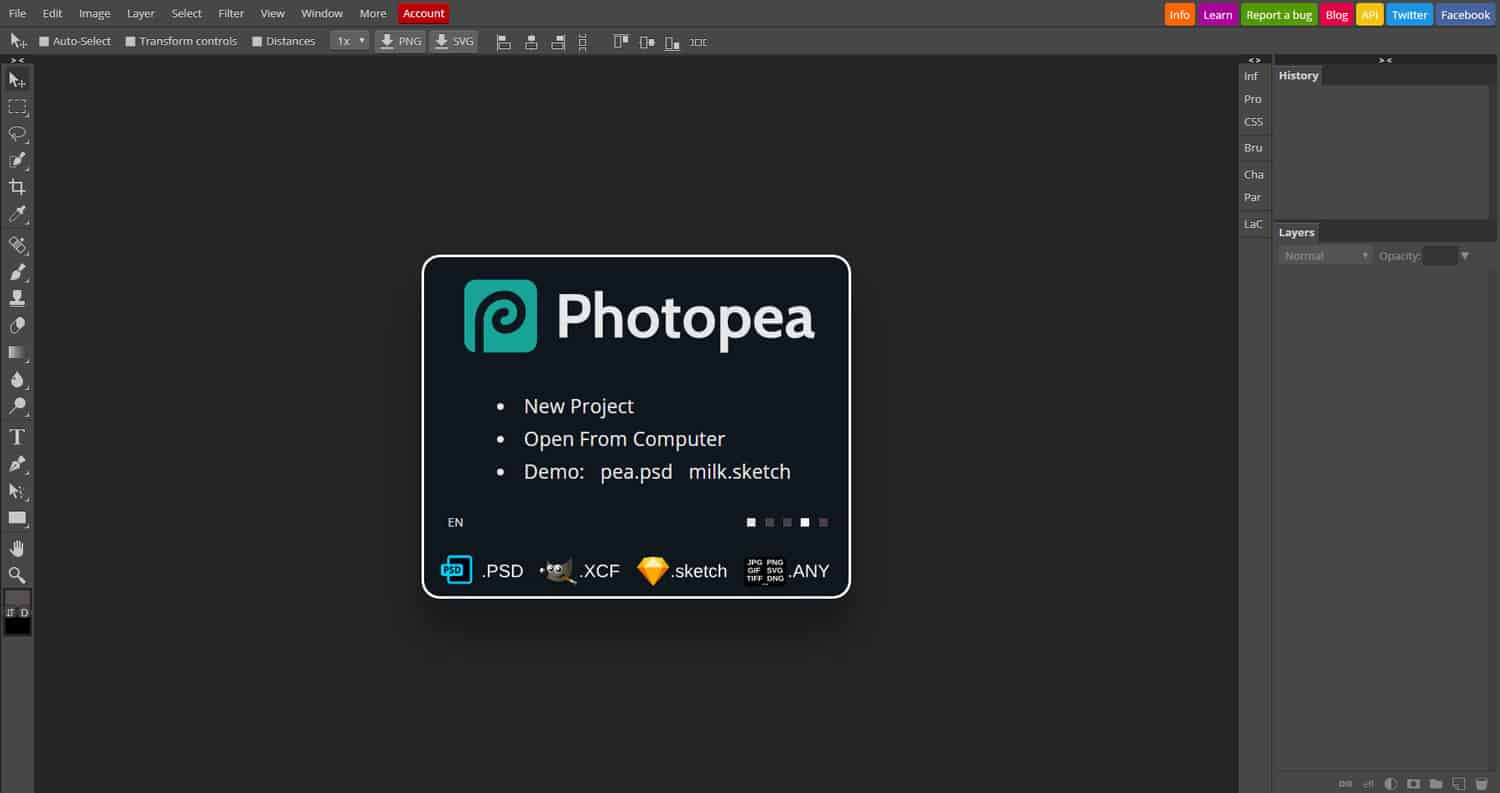Open the Image menu
1500x793 pixels.
[x=94, y=14]
